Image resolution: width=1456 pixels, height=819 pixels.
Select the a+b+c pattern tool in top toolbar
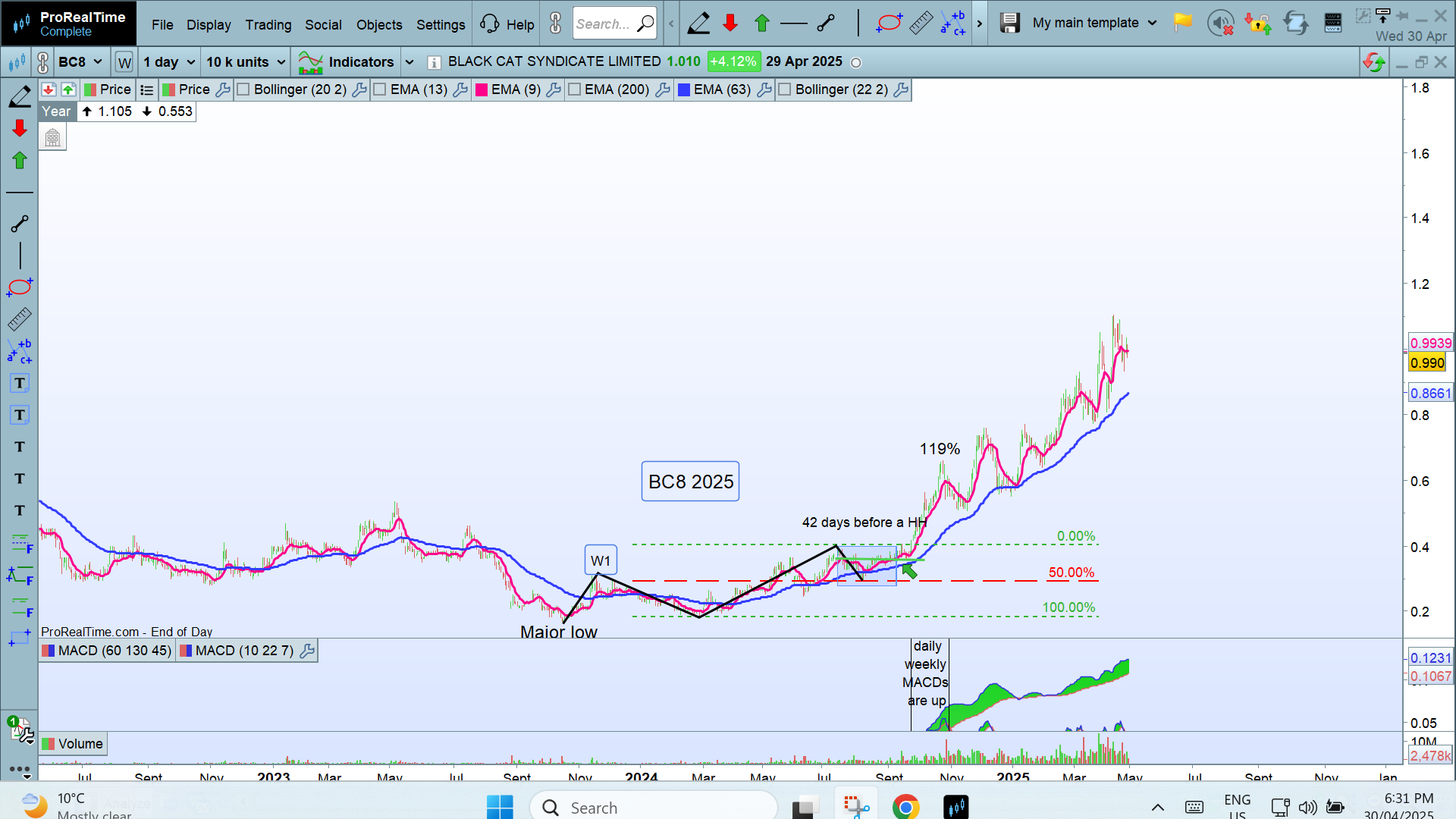tap(953, 24)
